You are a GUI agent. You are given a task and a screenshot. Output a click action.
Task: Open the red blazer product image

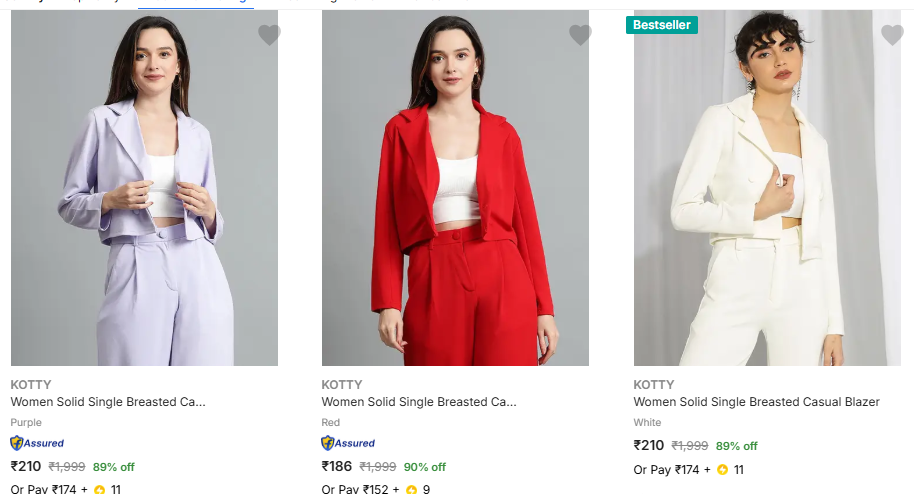point(455,190)
